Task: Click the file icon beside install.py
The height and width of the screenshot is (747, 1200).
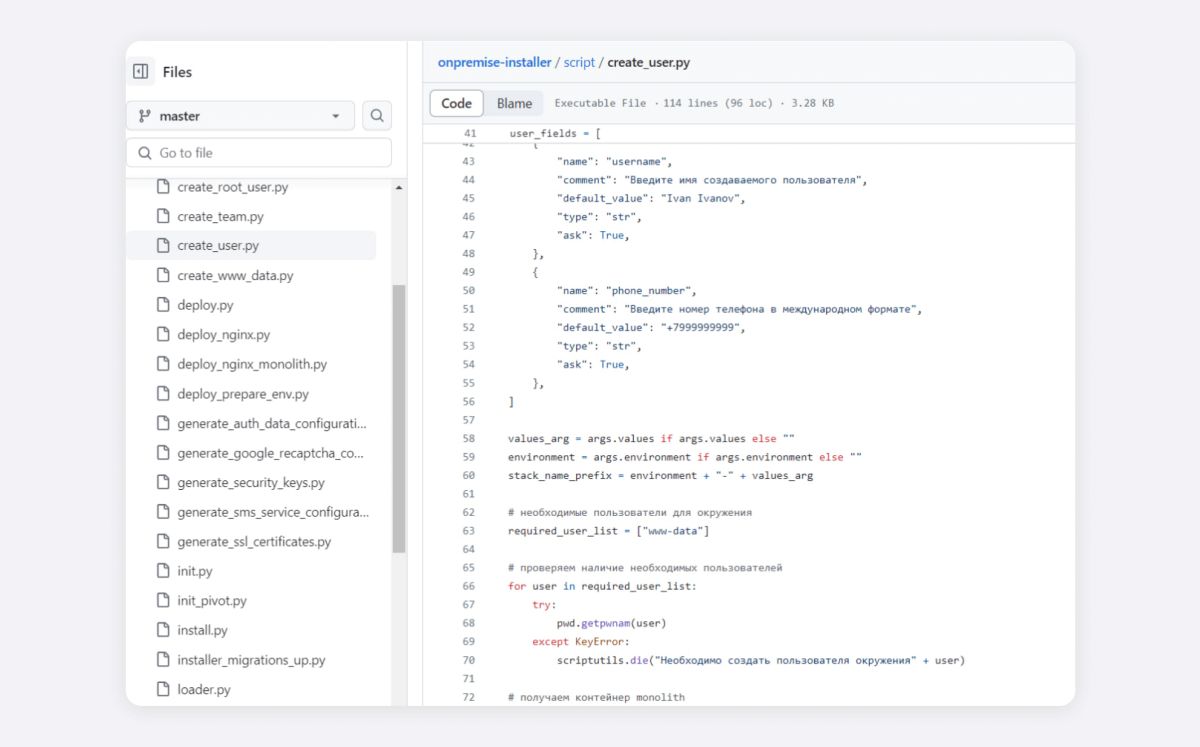Action: pyautogui.click(x=163, y=630)
